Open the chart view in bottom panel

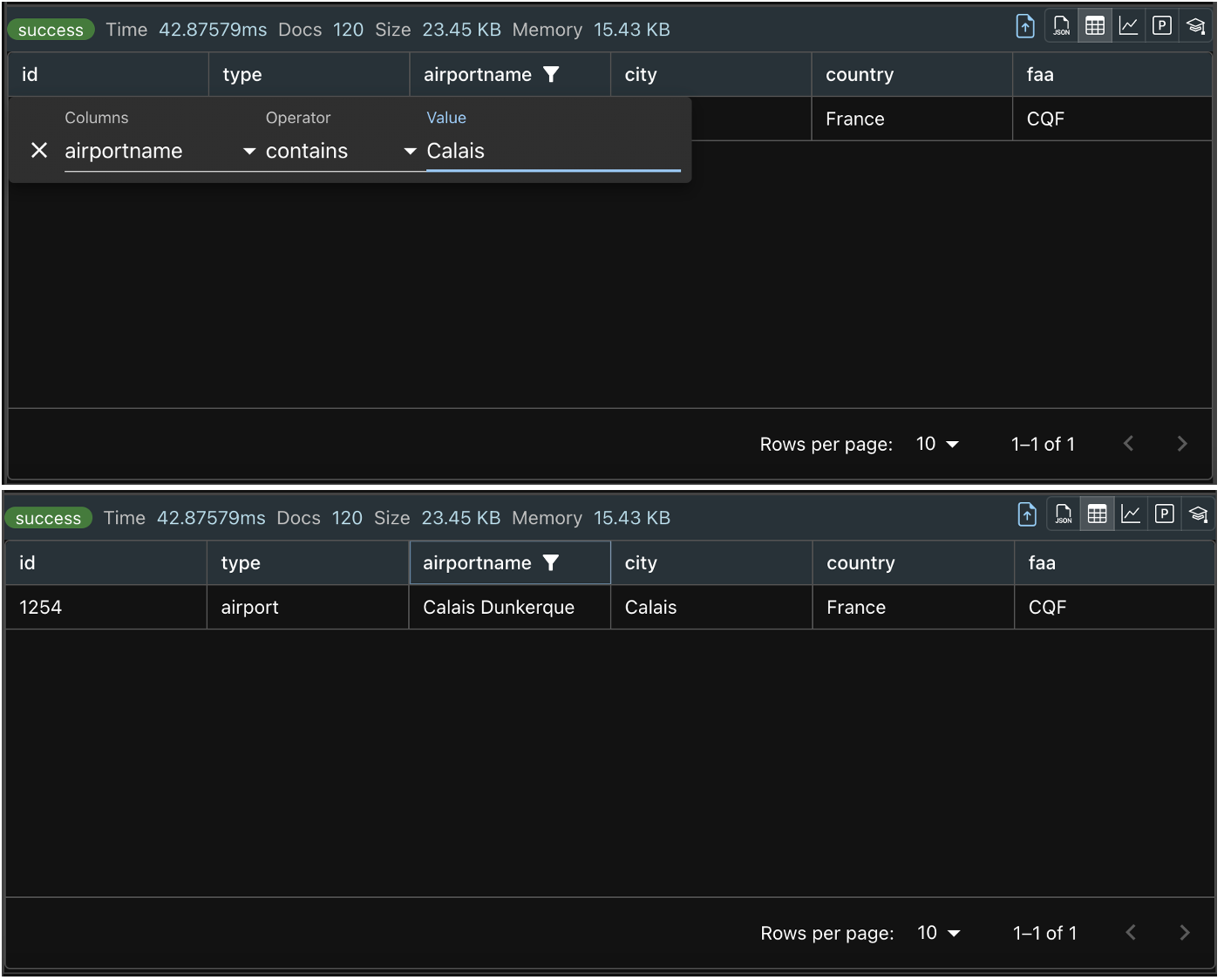1131,514
